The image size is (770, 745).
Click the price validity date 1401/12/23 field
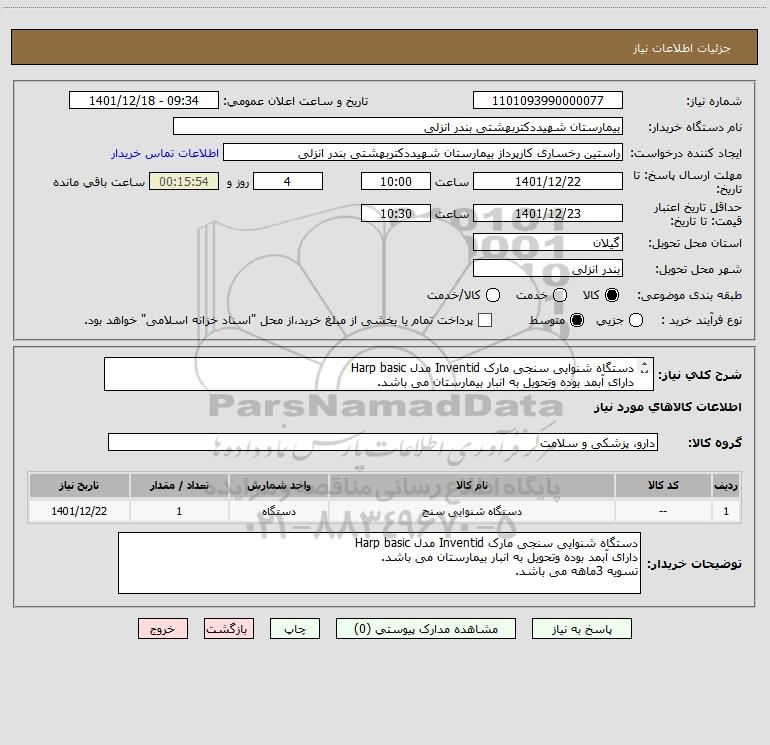[548, 213]
